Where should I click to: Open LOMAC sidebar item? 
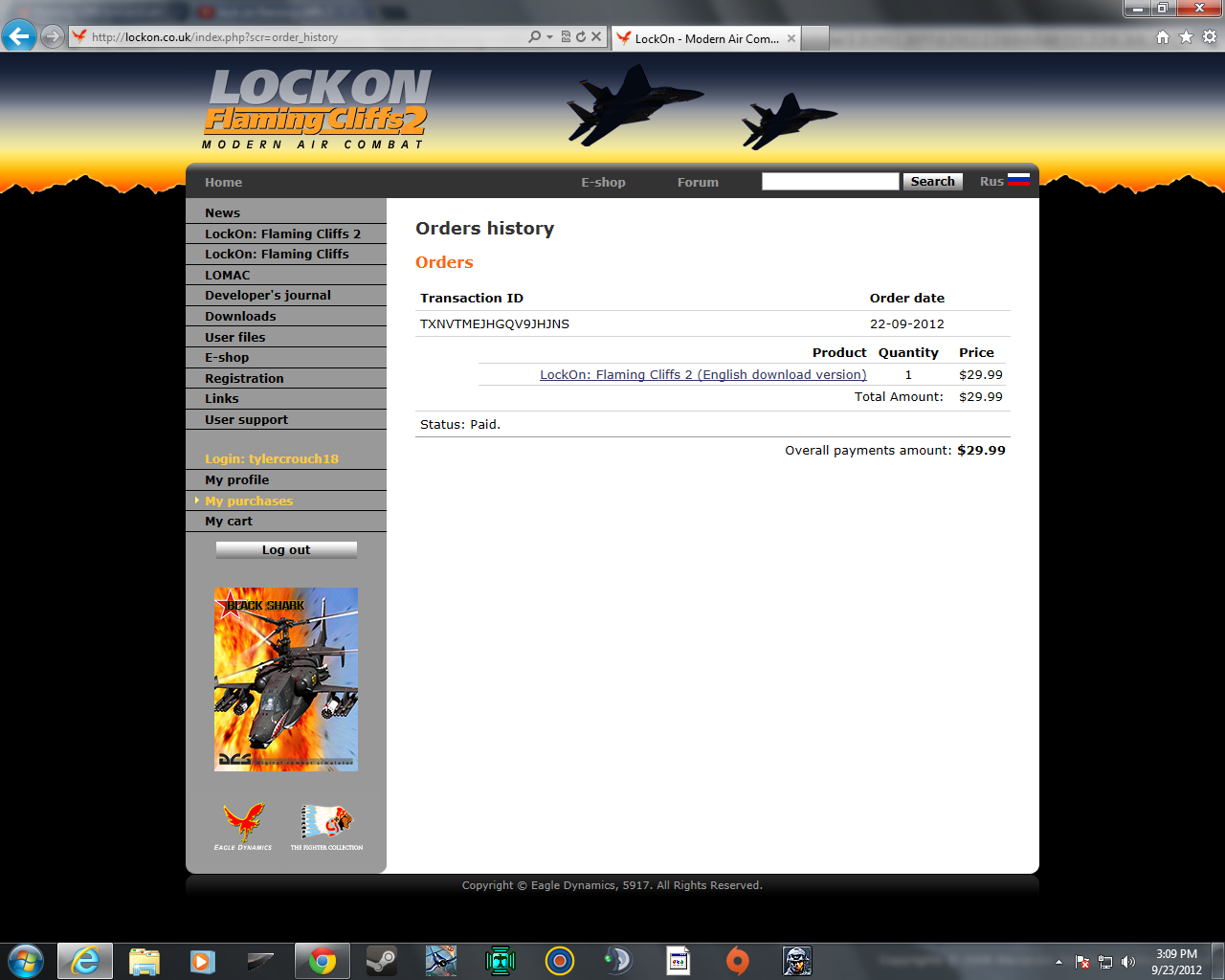(x=227, y=275)
